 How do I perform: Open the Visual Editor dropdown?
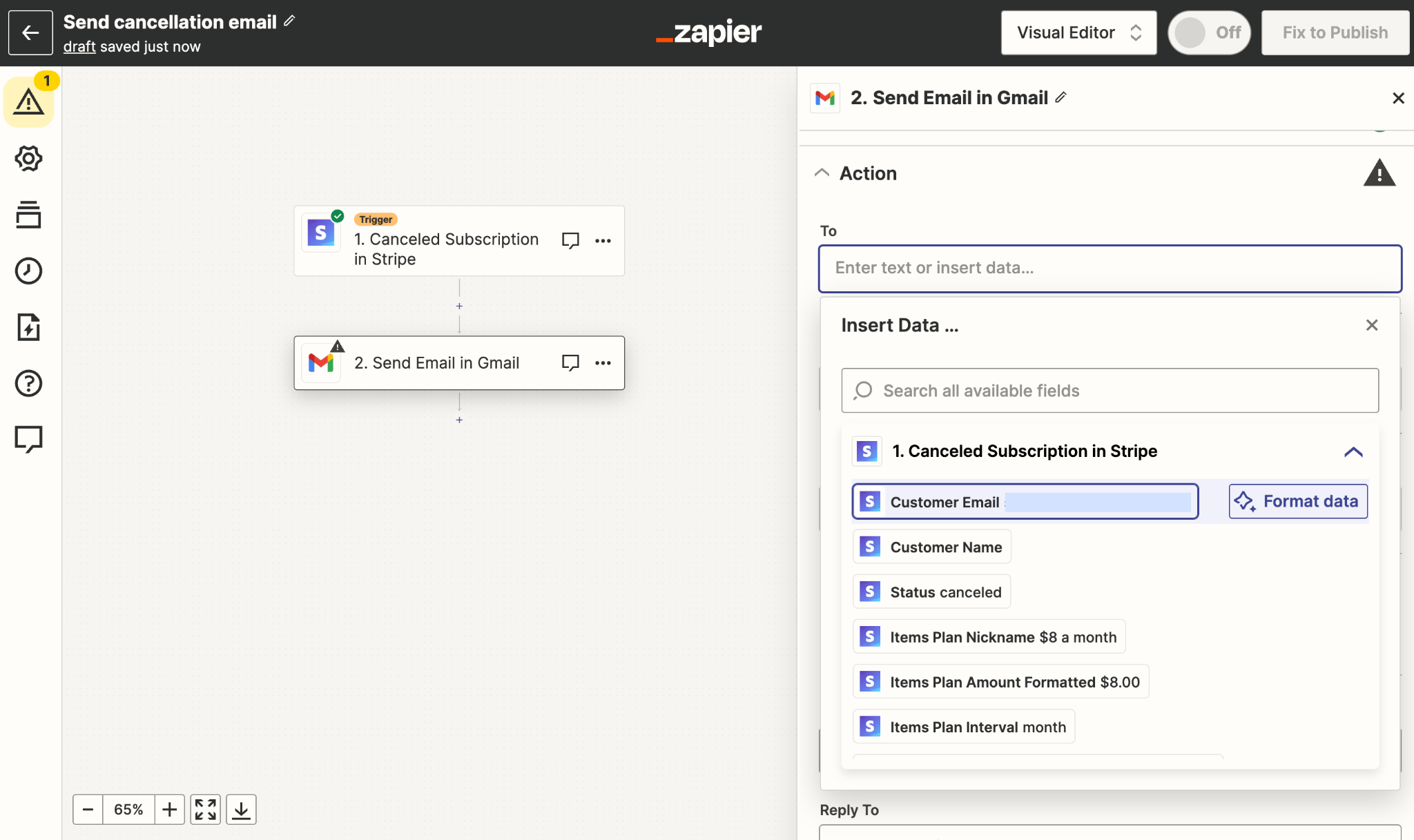click(x=1079, y=32)
